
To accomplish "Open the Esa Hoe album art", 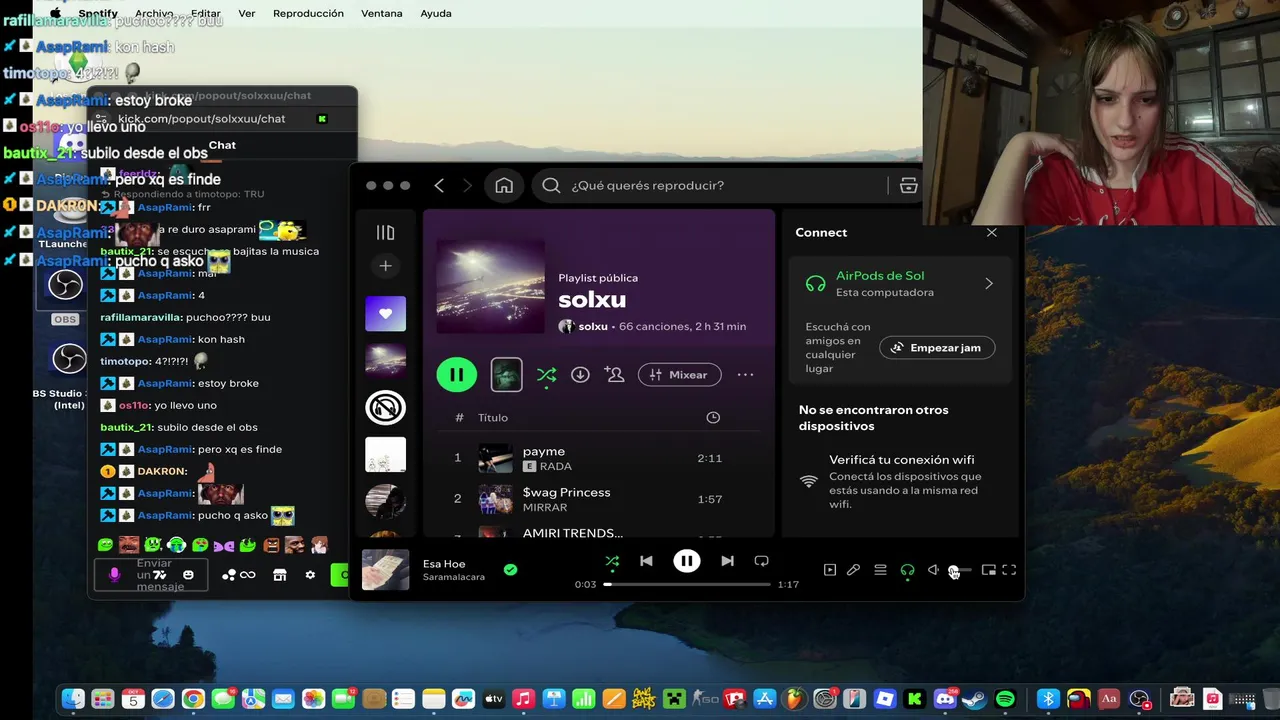I will tap(385, 570).
